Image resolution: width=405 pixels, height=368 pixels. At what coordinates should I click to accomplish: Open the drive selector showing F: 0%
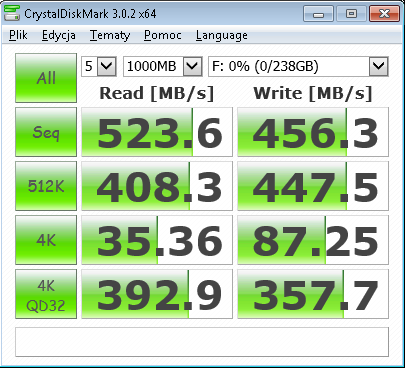[x=298, y=66]
